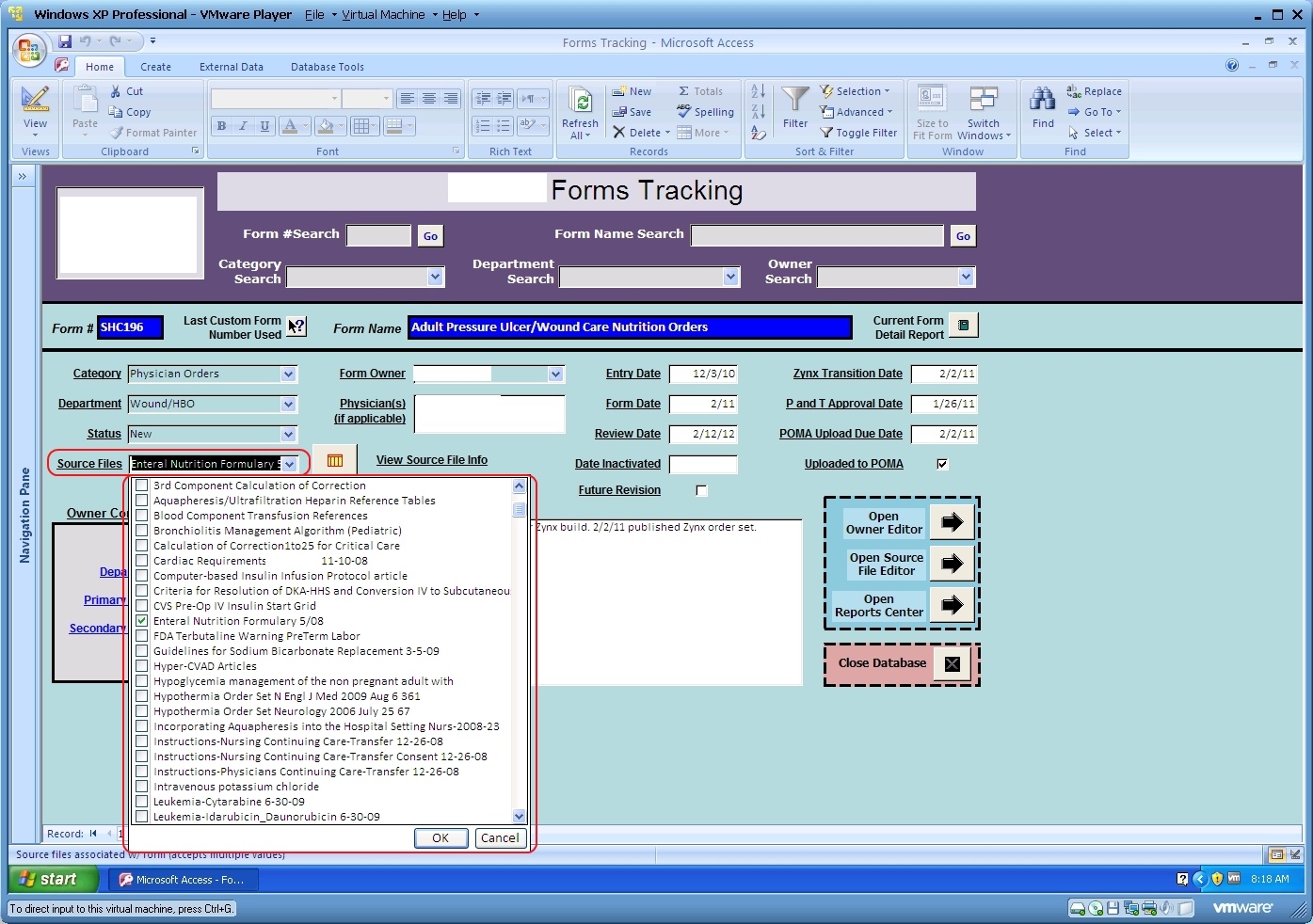
Task: Switch to the Home ribbon tab
Action: pos(100,67)
